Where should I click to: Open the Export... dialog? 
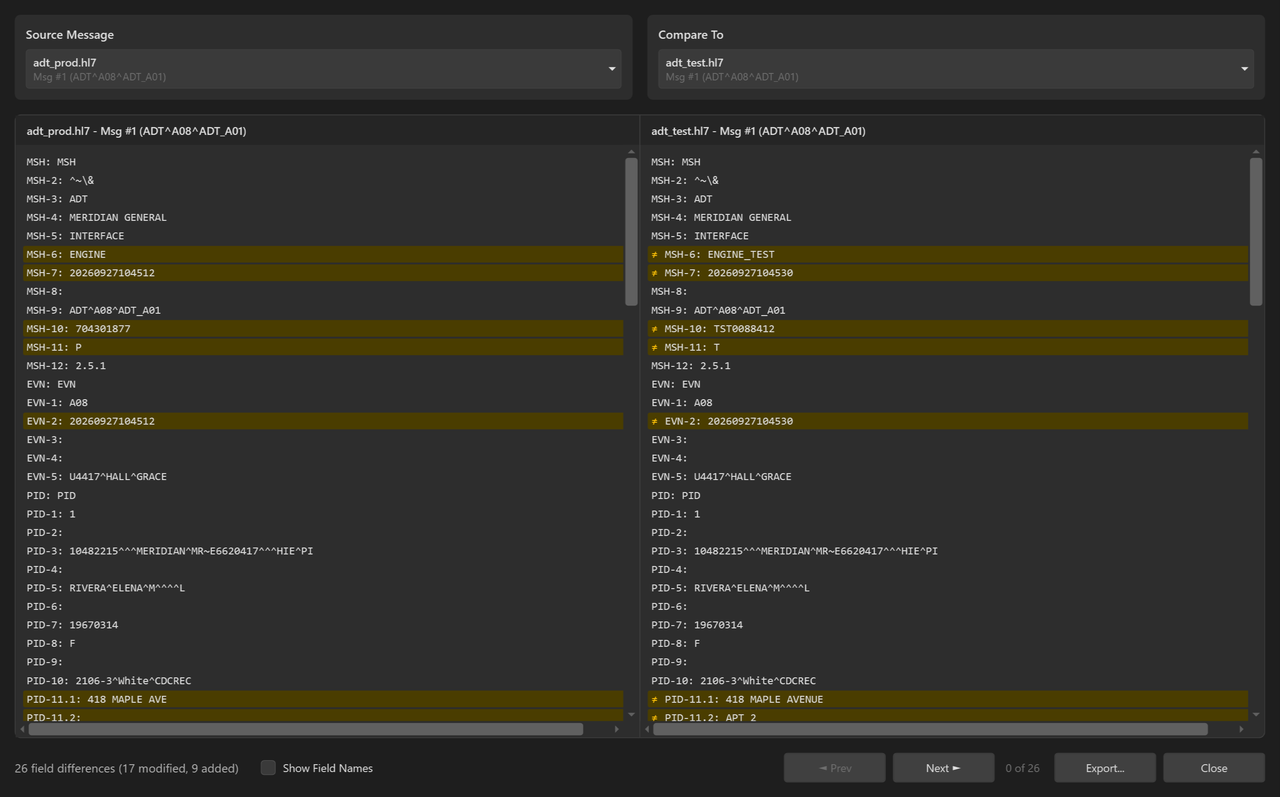1105,768
